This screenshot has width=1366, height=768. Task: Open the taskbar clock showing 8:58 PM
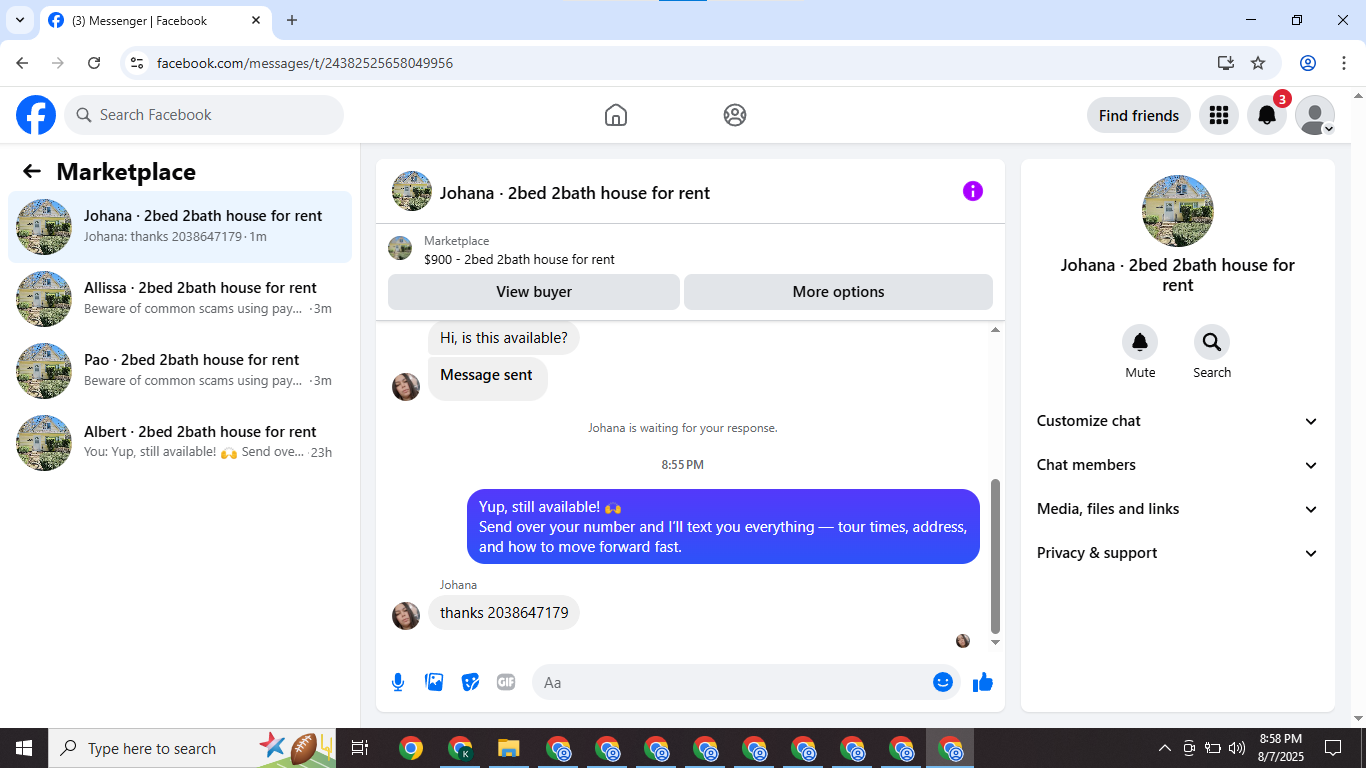point(1280,748)
